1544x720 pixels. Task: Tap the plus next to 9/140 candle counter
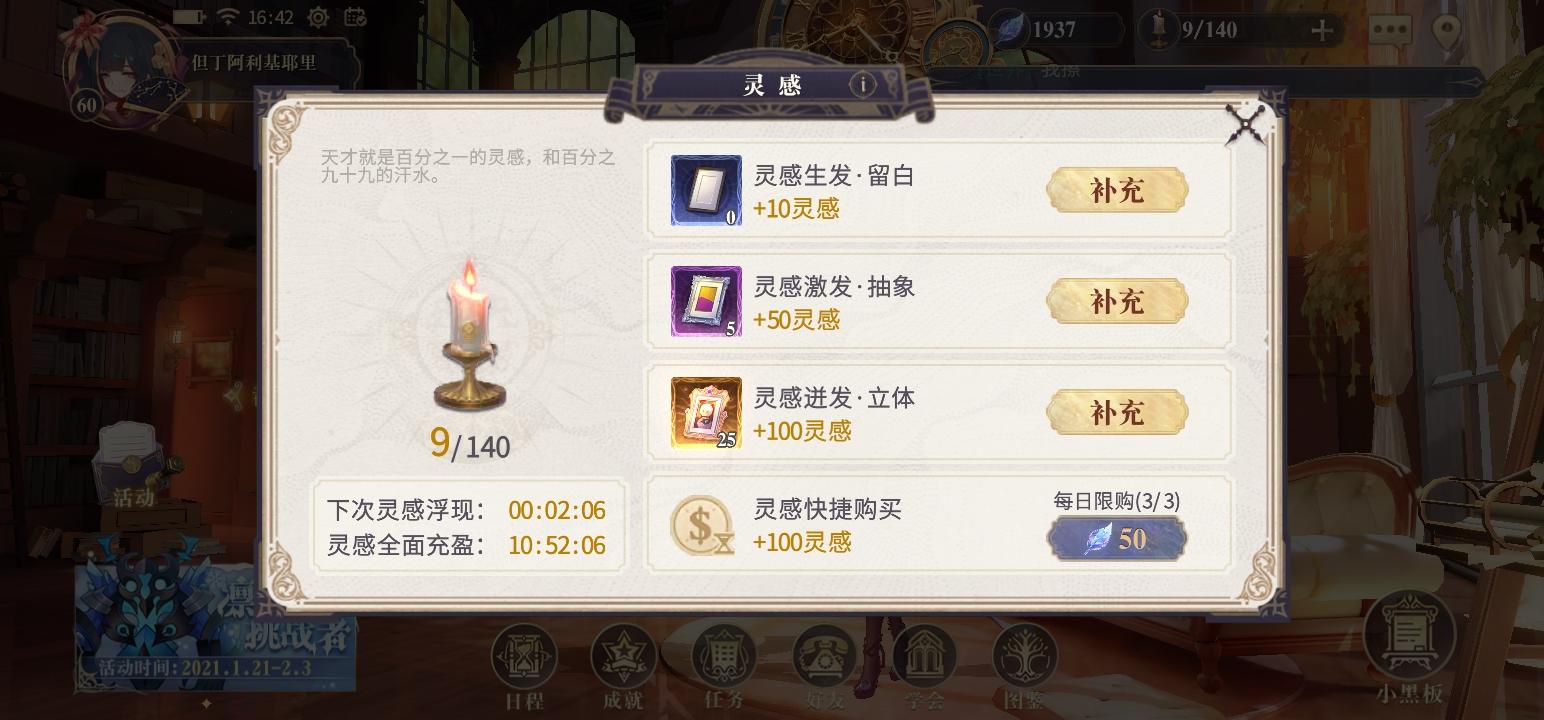pos(1322,30)
